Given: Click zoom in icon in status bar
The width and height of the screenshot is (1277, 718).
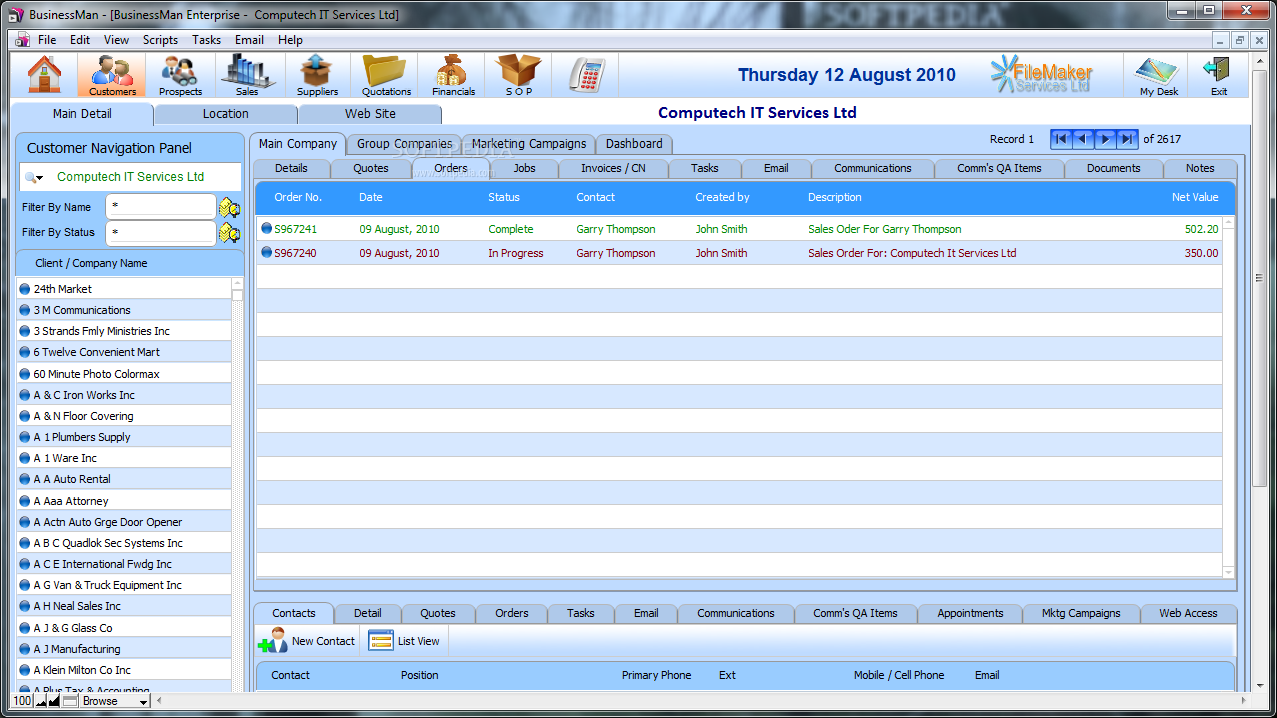Looking at the screenshot, I should click(x=54, y=701).
